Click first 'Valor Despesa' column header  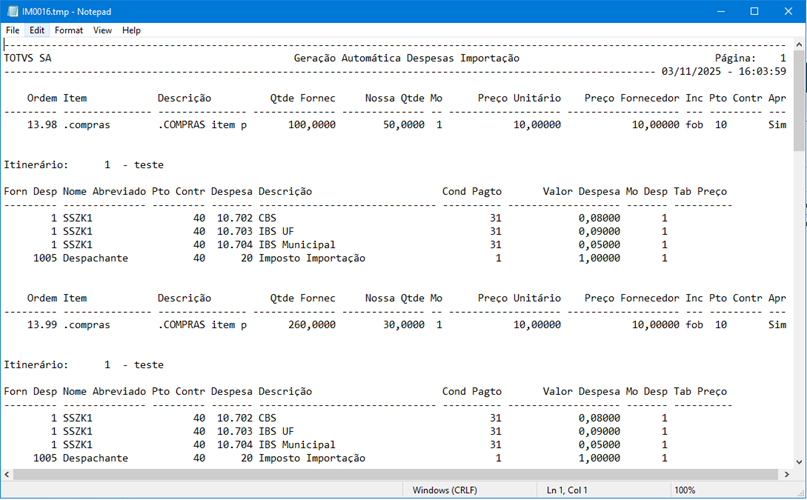click(582, 192)
